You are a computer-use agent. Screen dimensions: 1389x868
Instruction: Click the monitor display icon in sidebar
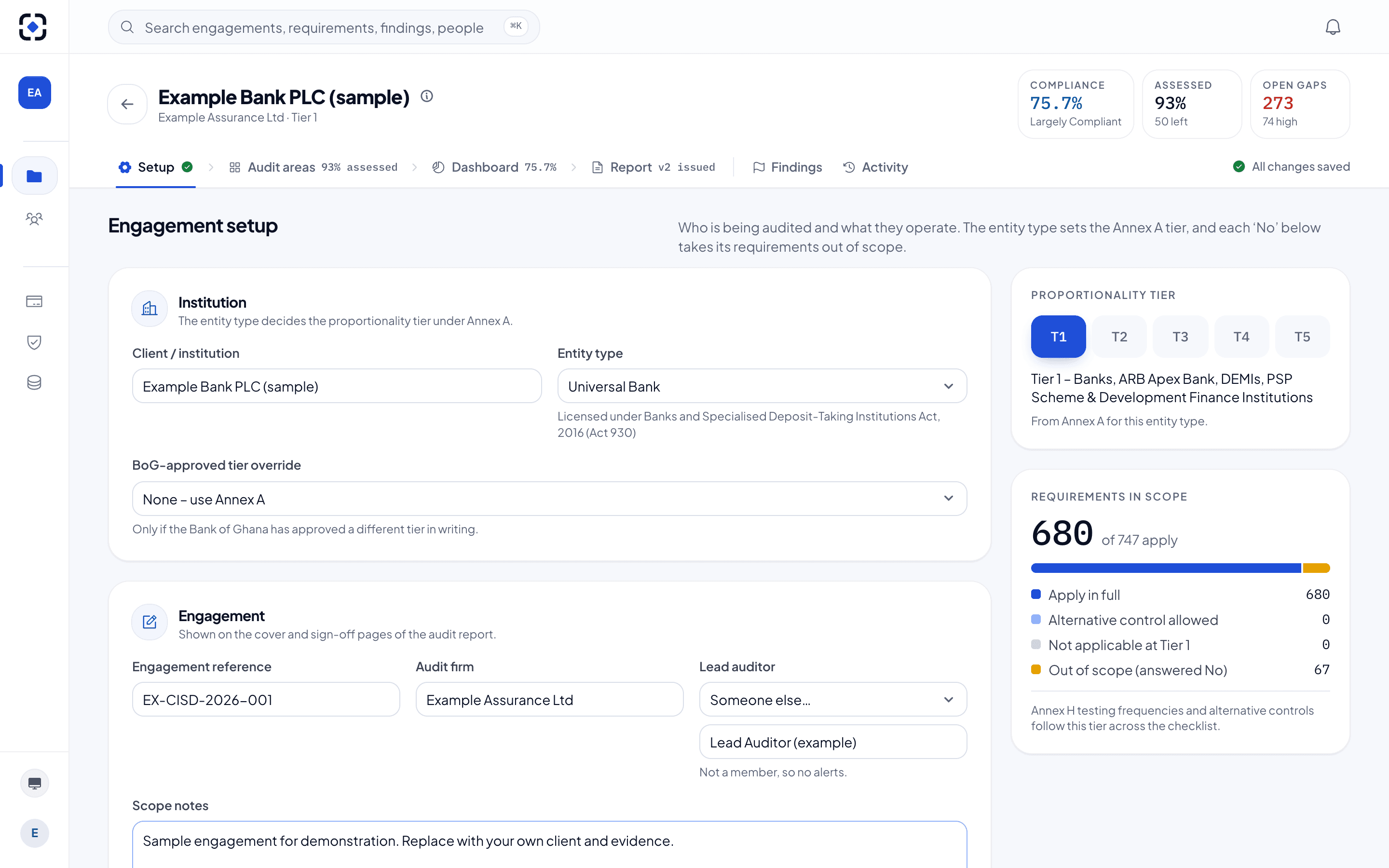pos(34,783)
